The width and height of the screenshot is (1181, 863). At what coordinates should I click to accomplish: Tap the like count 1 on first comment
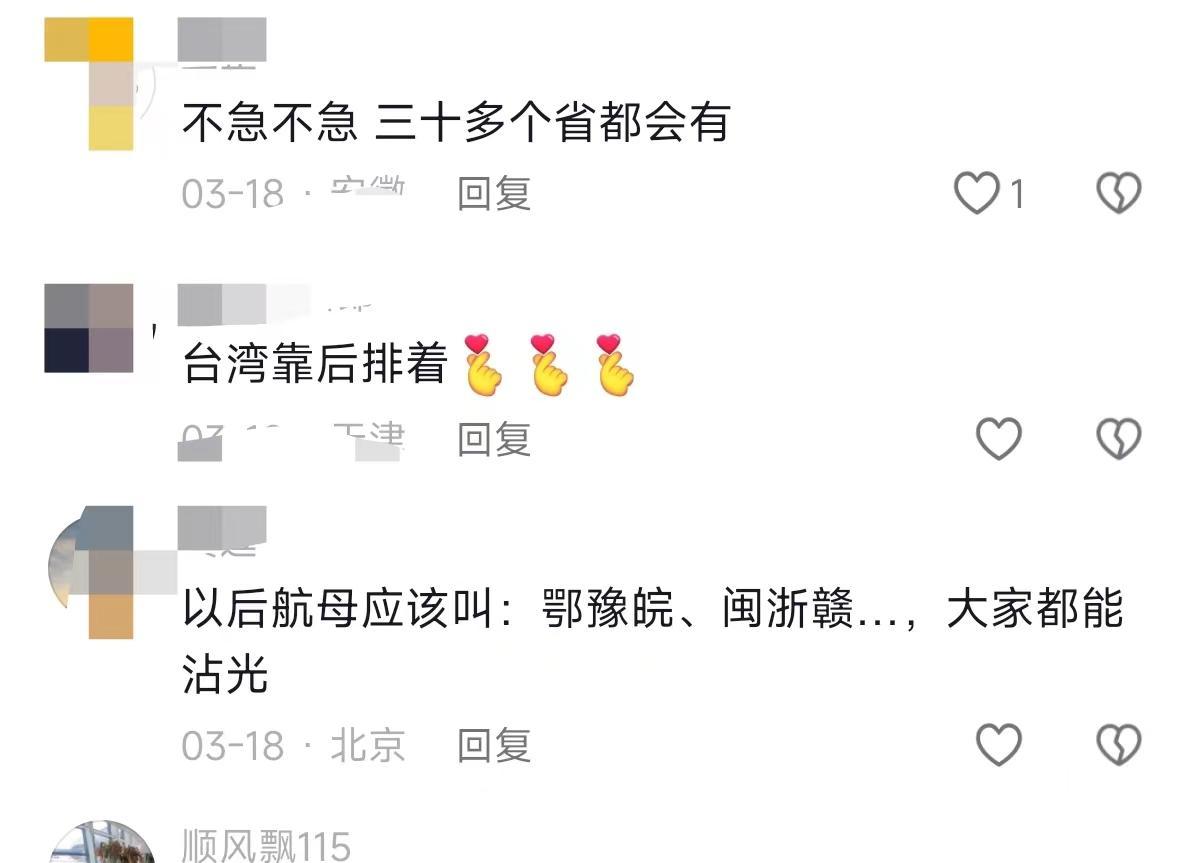click(x=1017, y=194)
